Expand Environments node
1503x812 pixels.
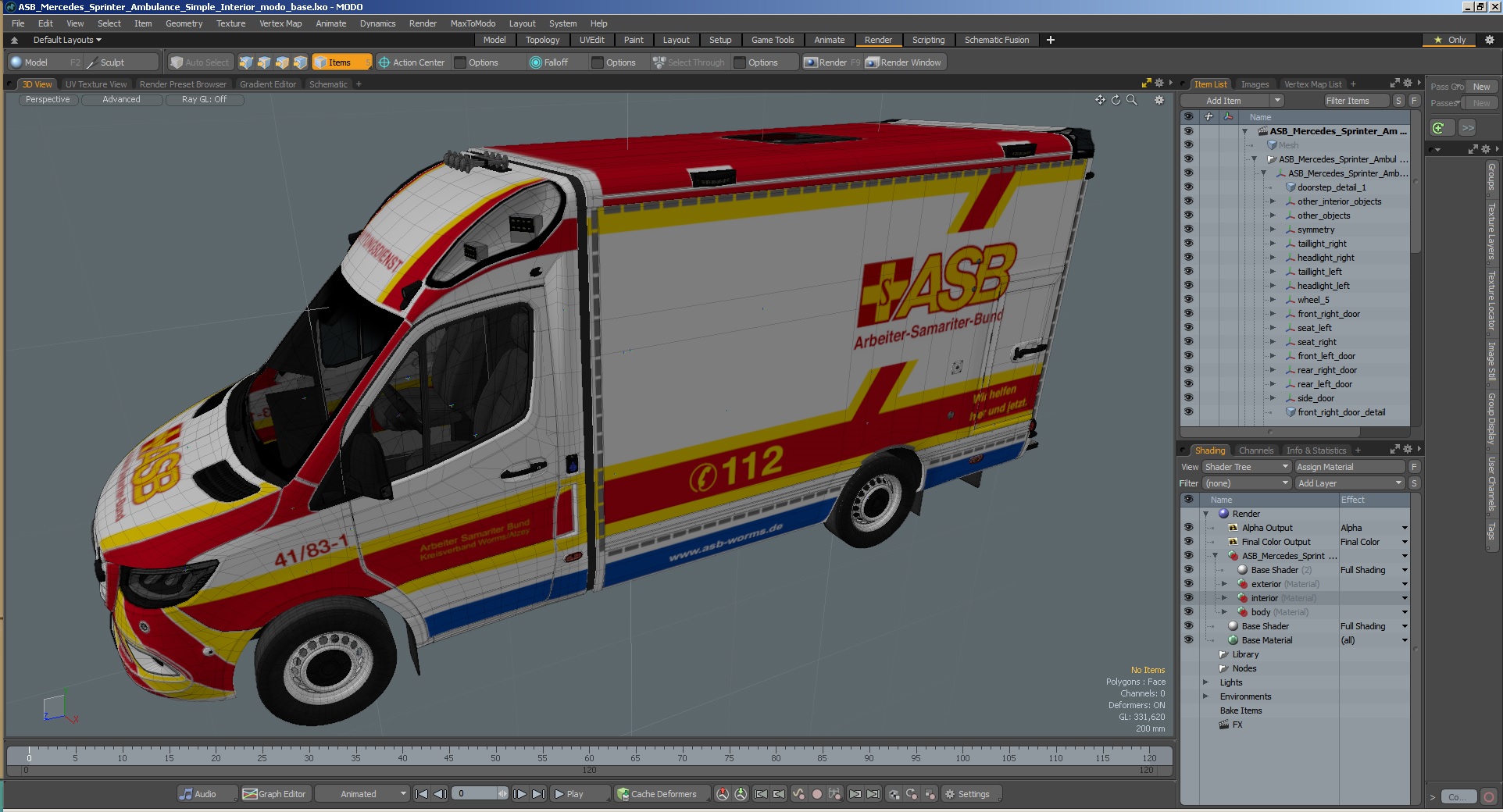coord(1205,696)
